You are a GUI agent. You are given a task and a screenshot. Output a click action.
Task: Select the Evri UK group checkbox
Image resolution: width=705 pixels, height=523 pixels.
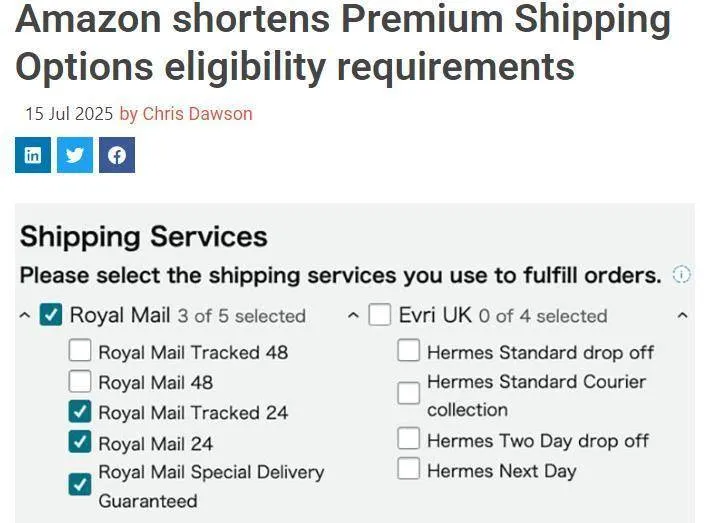click(x=379, y=316)
